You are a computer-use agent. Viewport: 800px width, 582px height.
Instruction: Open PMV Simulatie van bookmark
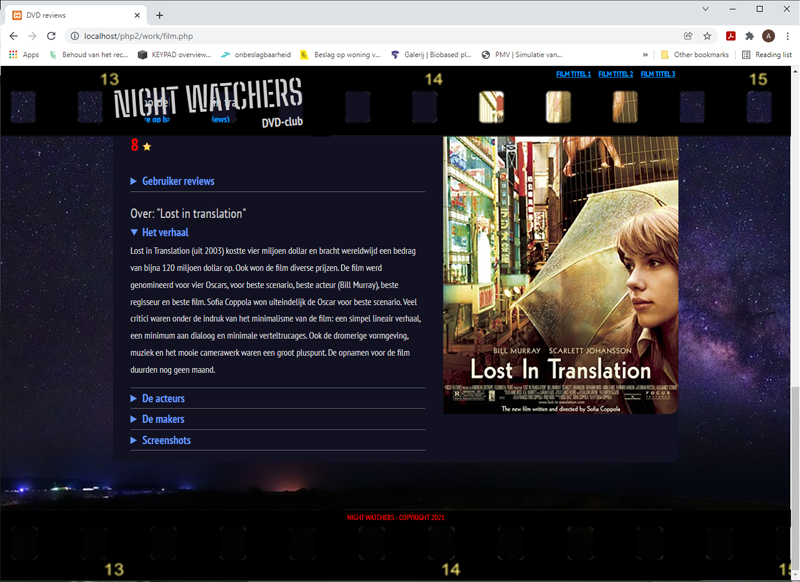[x=521, y=55]
